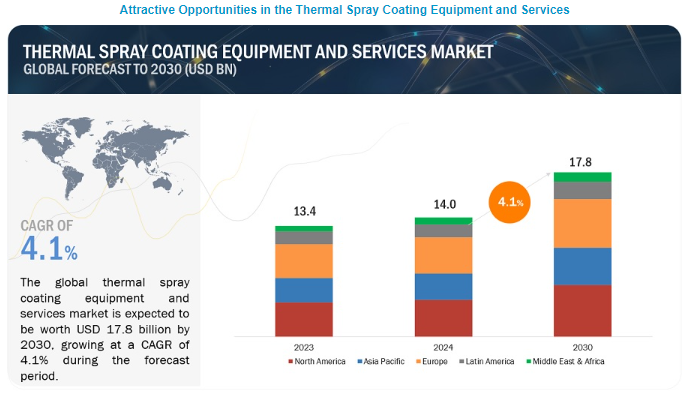Click the Asia Pacific blue legend square

360,362
